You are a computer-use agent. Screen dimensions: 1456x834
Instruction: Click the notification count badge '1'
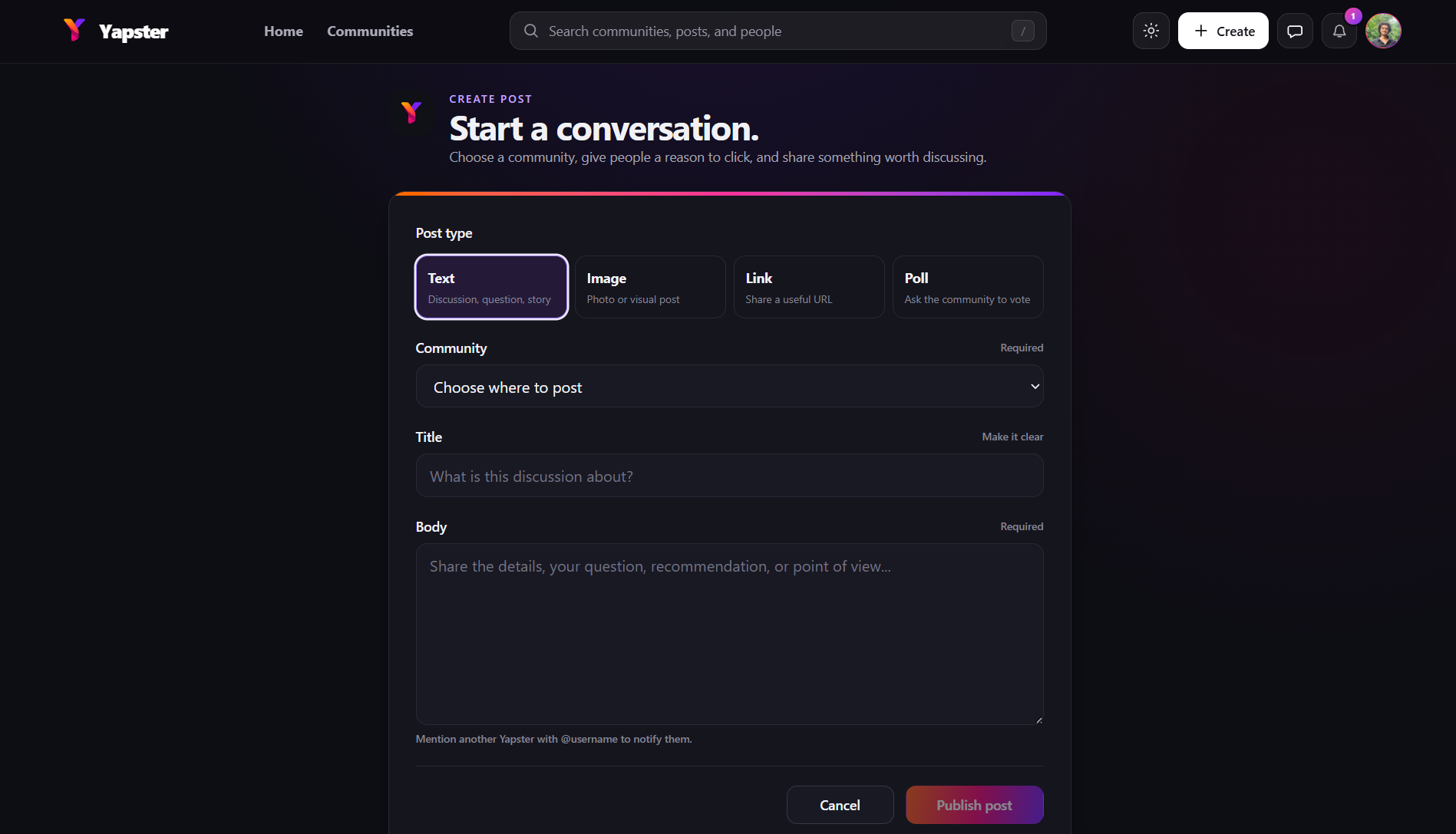[x=1353, y=16]
